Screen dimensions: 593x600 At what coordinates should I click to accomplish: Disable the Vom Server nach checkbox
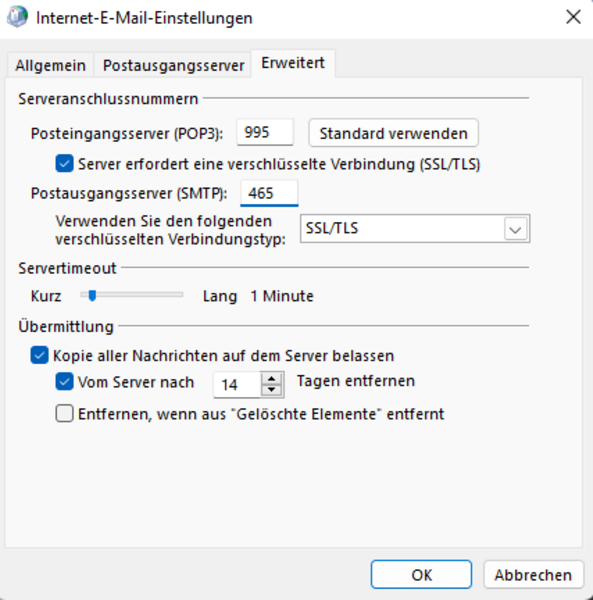[64, 382]
